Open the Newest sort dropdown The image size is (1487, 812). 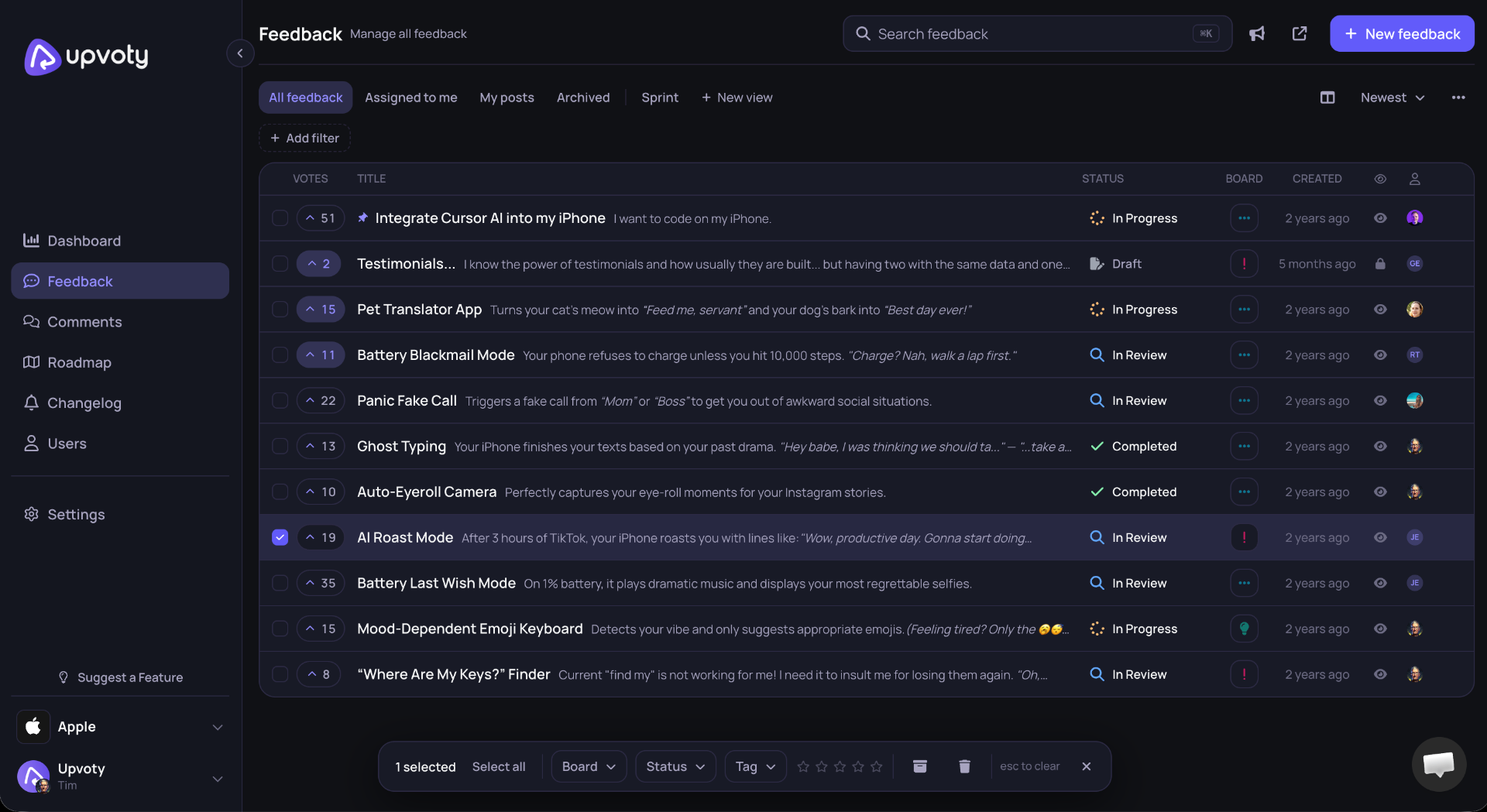[x=1393, y=98]
